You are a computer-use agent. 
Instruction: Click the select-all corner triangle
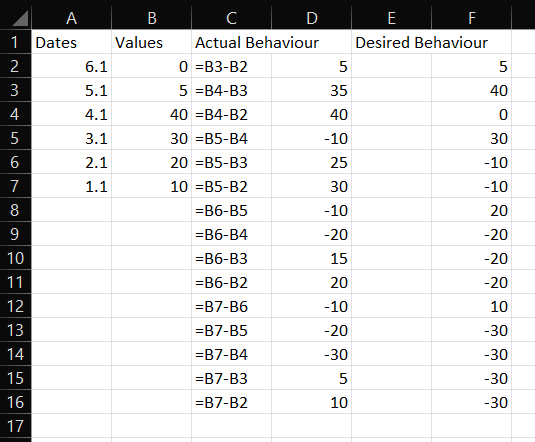(x=20, y=18)
